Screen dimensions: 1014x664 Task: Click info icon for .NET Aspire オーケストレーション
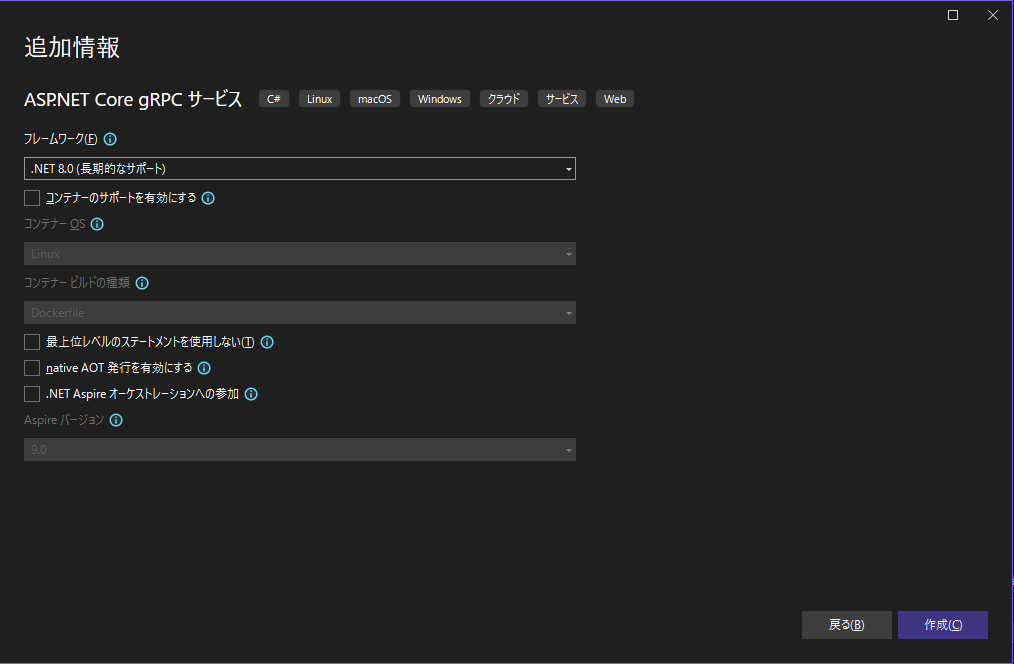(251, 394)
